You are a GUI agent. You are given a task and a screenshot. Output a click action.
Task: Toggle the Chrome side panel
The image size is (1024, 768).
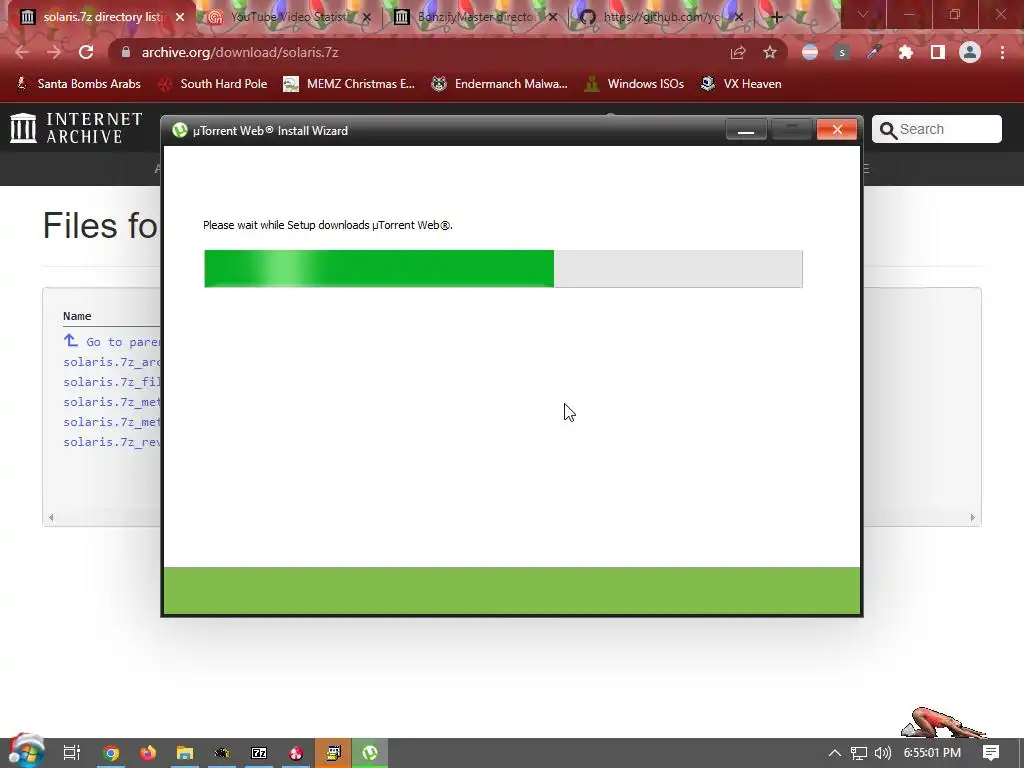click(938, 52)
